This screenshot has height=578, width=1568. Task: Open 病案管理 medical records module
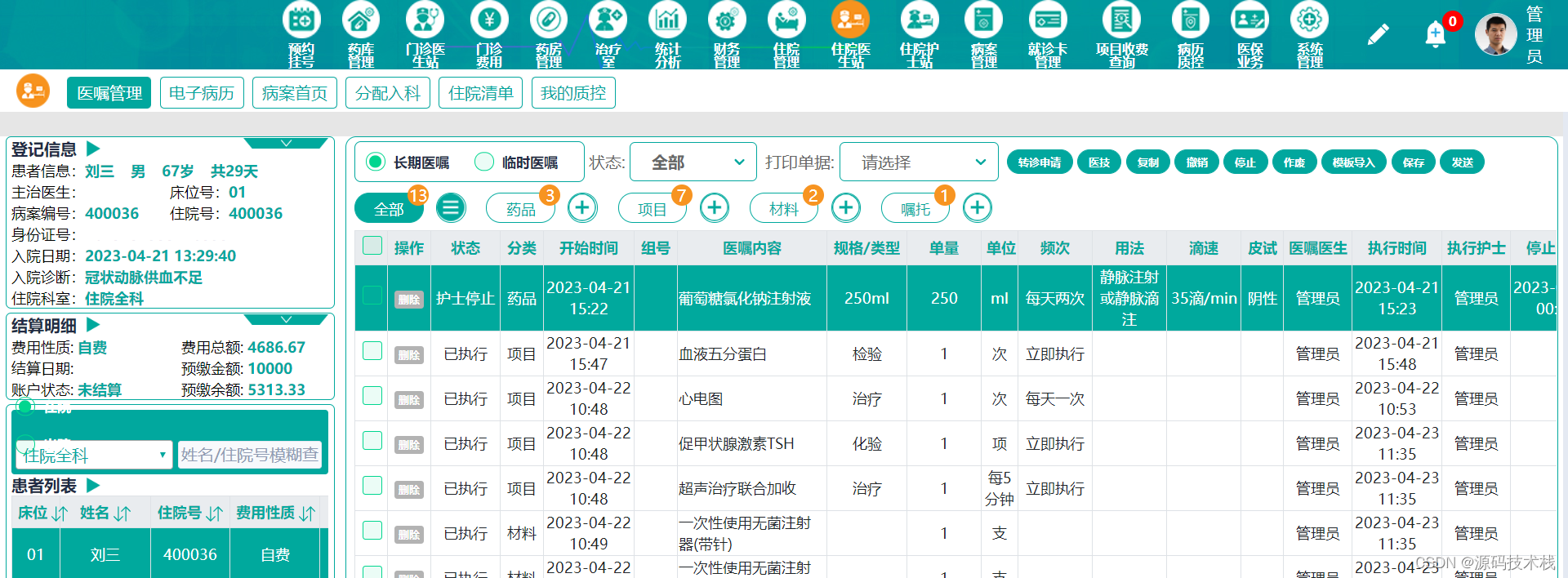point(984,34)
